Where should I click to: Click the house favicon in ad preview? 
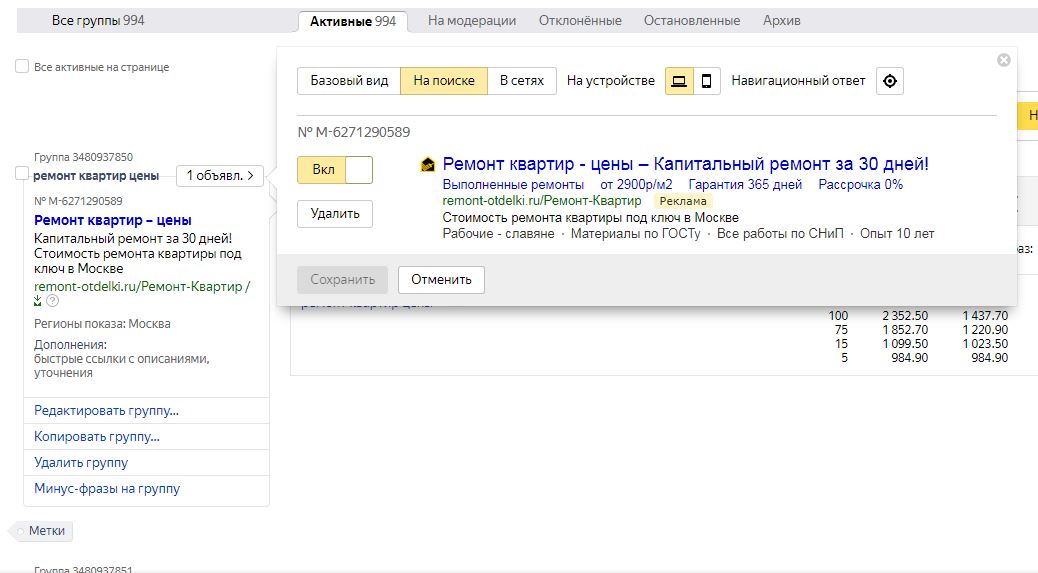(428, 164)
